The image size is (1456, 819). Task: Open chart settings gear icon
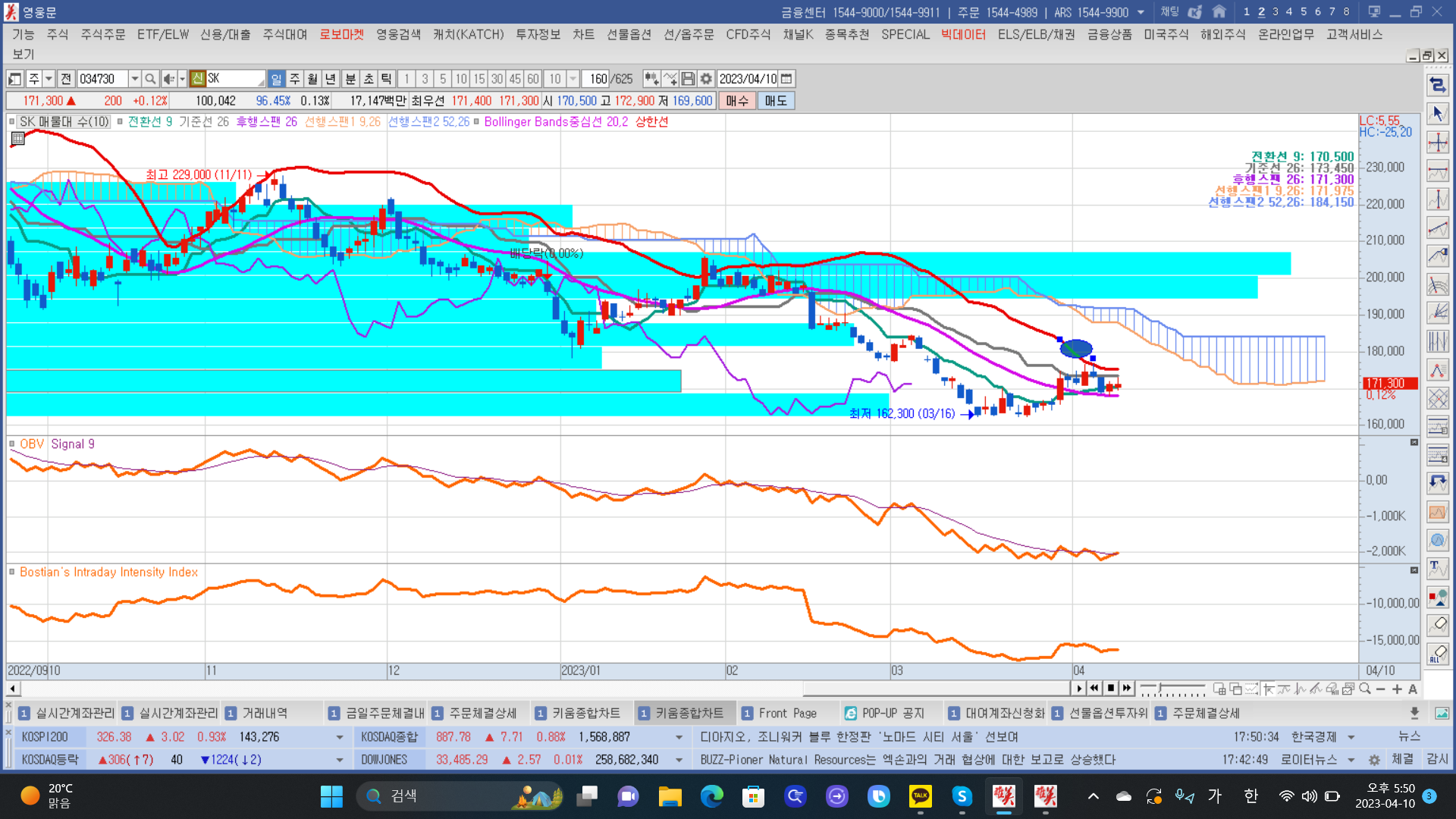706,79
